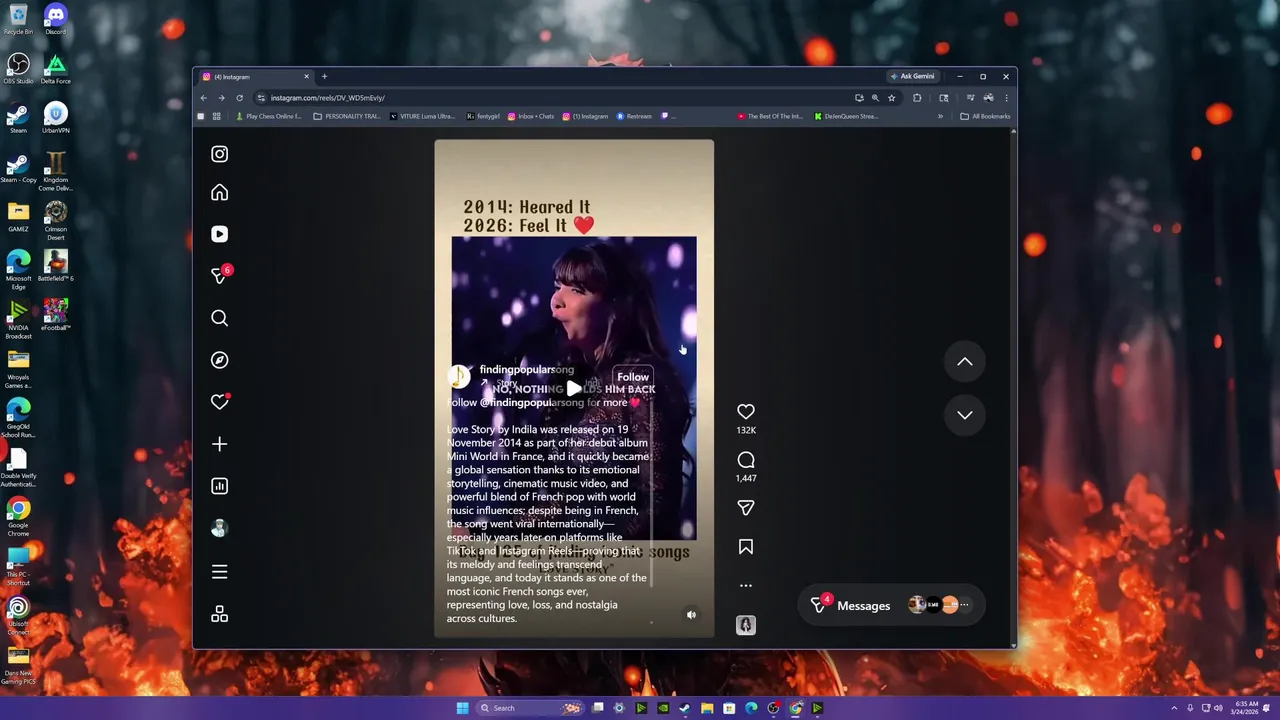Select Google Chrome desktop shortcut

pyautogui.click(x=18, y=516)
